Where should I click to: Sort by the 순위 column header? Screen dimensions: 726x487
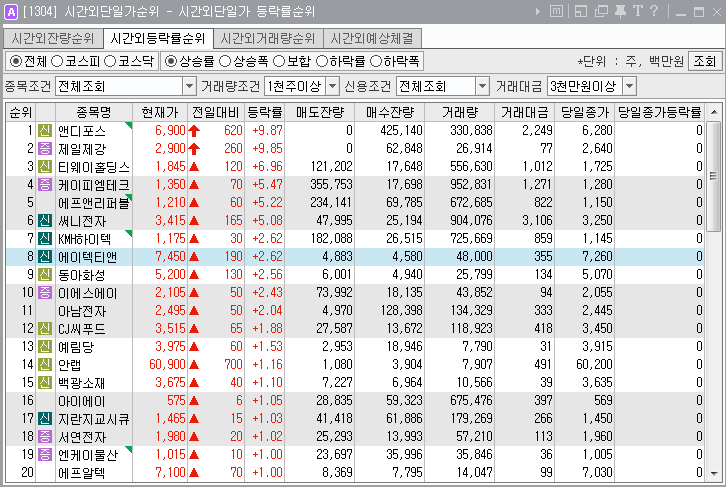(x=21, y=112)
